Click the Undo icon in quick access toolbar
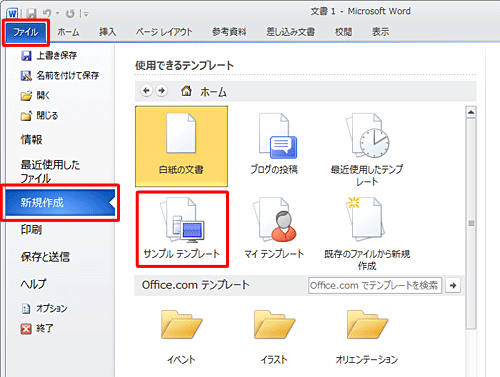The height and width of the screenshot is (377, 500). (47, 13)
